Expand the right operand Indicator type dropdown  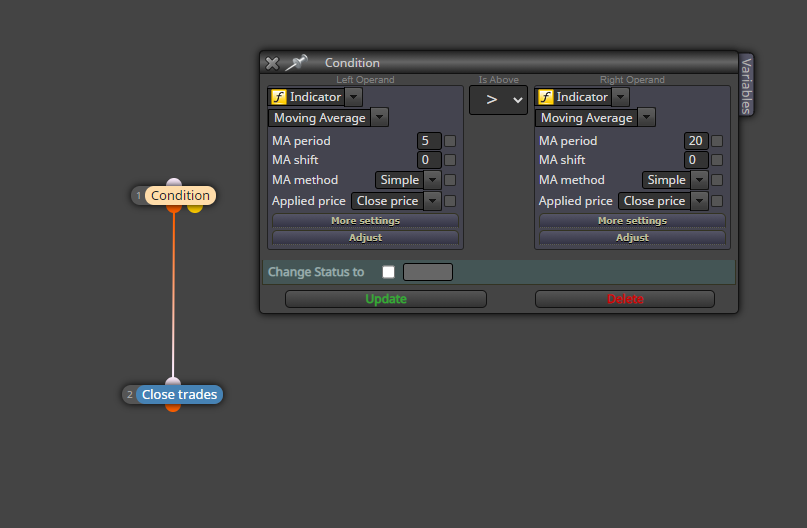coord(621,97)
